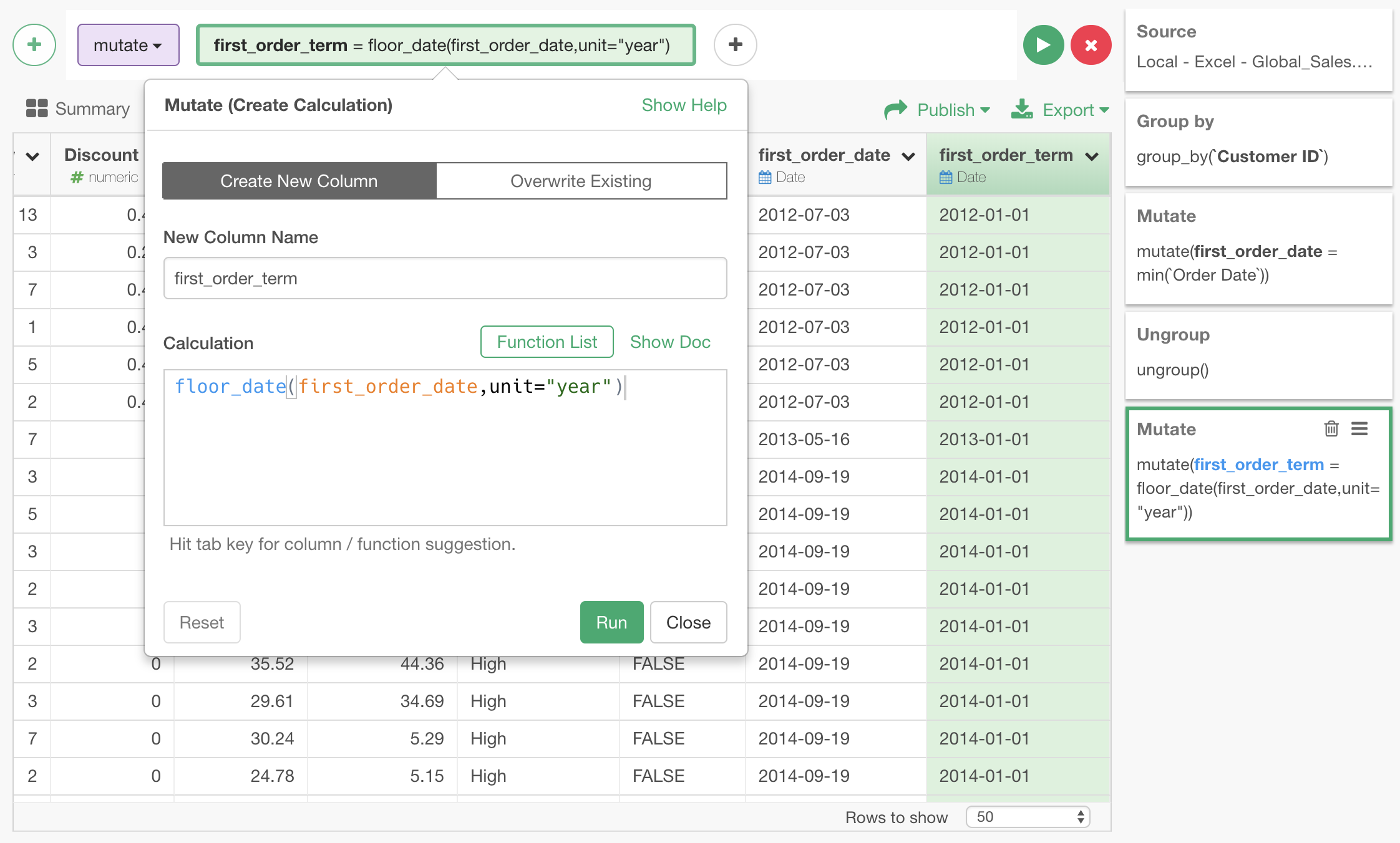
Task: Select the Create New Column option
Action: [299, 181]
